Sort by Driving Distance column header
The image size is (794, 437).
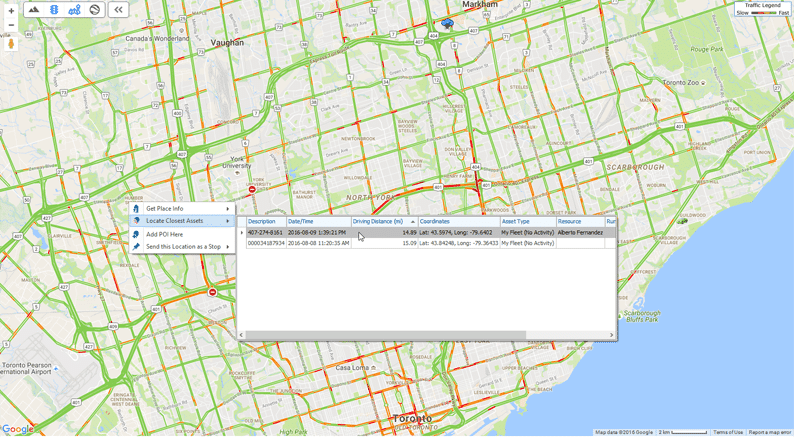pyautogui.click(x=378, y=222)
